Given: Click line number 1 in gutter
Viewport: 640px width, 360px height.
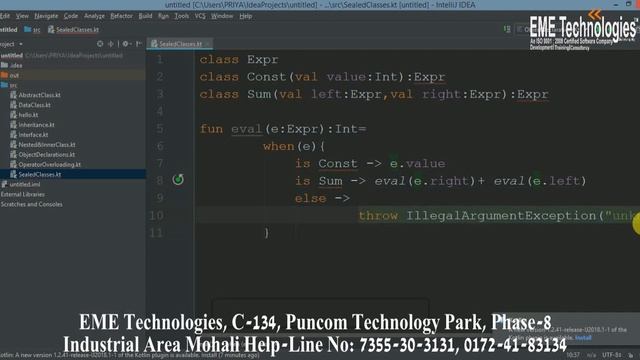Looking at the screenshot, I should tap(160, 60).
